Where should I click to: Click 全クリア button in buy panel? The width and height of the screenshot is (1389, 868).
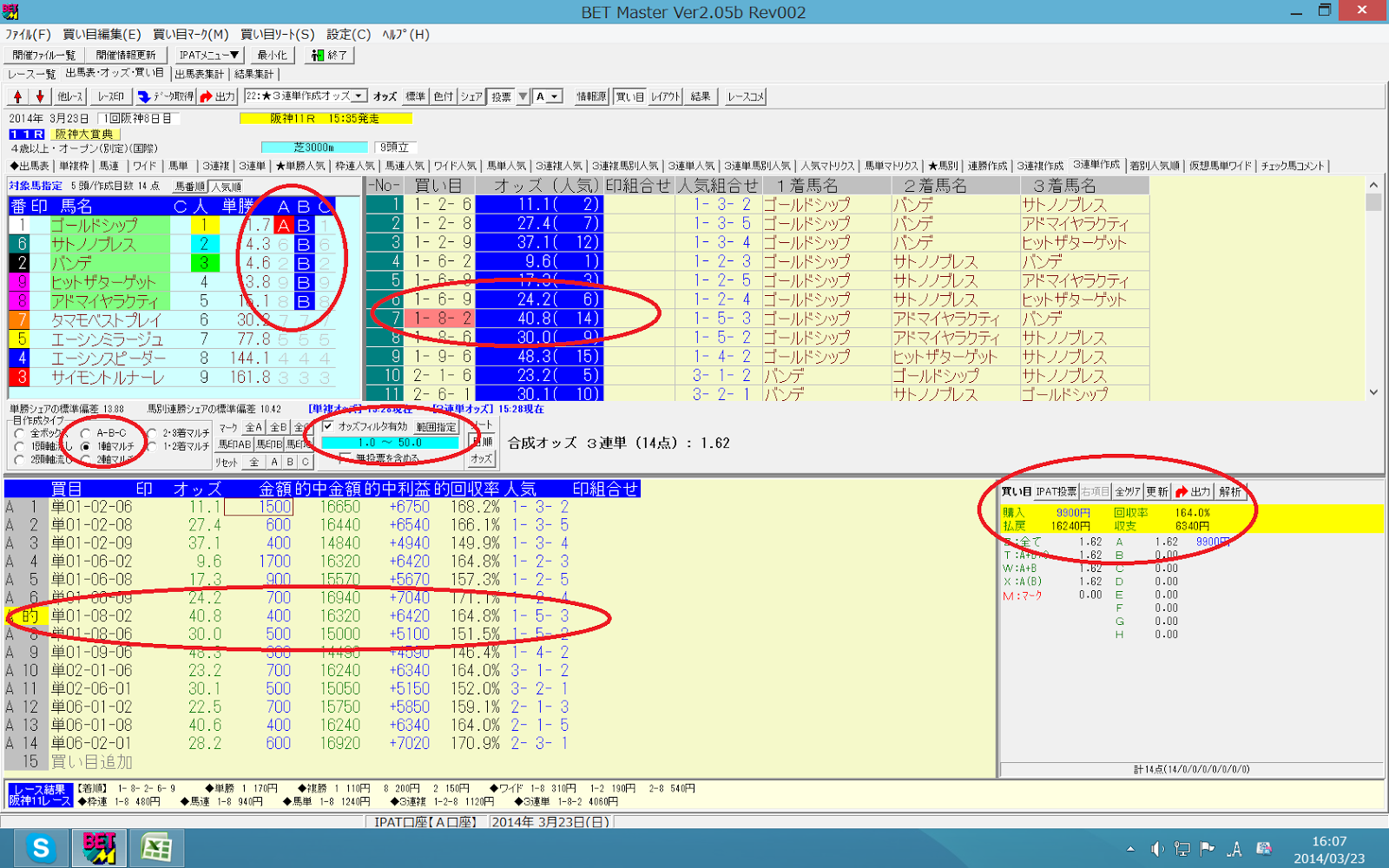[1128, 491]
